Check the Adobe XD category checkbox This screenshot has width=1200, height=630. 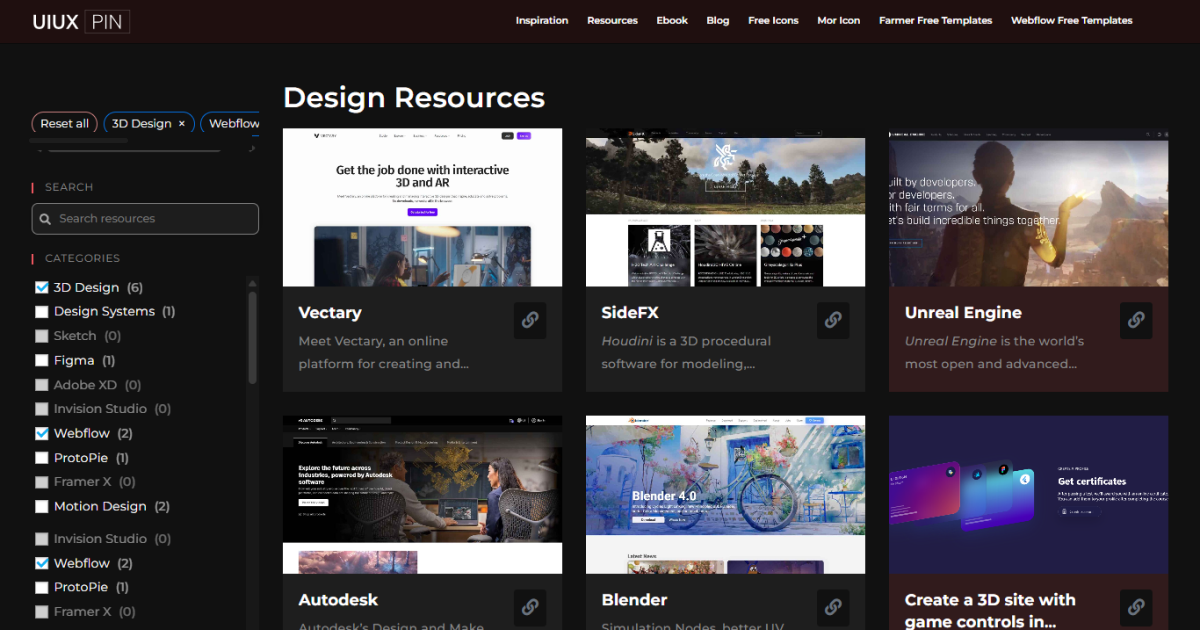pos(41,385)
